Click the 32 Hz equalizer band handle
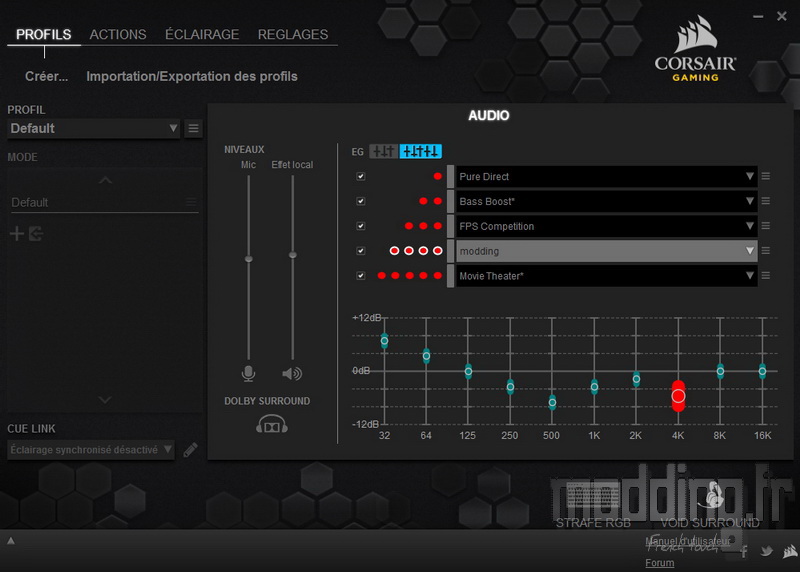 (x=384, y=340)
